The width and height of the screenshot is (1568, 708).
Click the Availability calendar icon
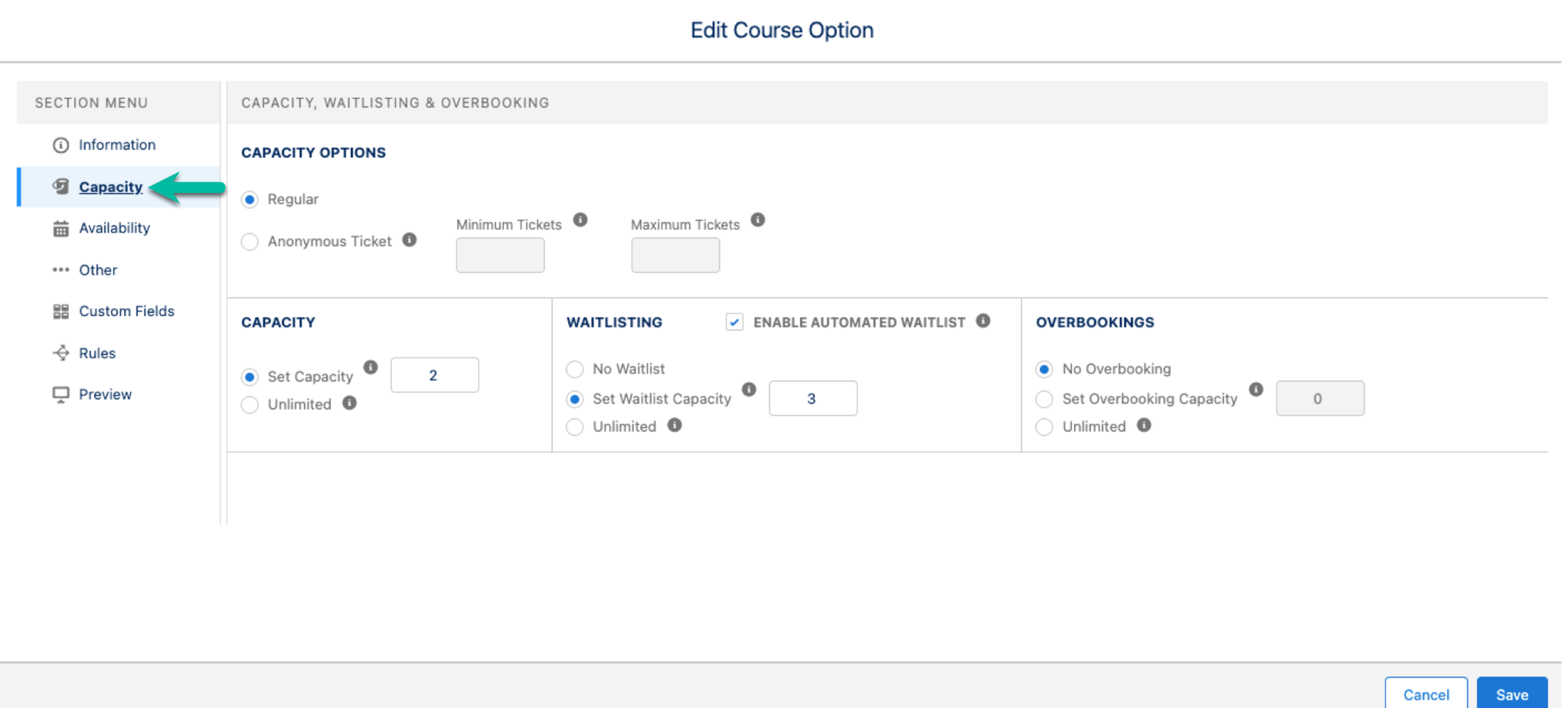(x=60, y=227)
